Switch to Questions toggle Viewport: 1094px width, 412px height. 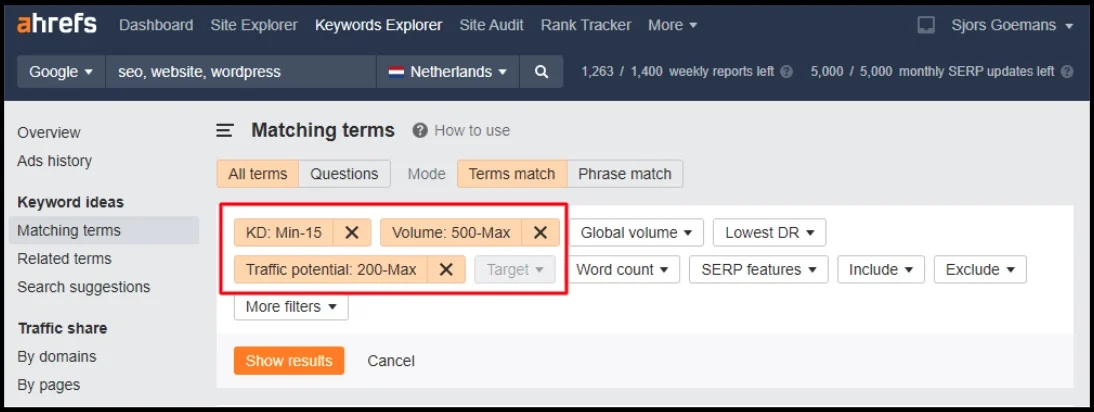[345, 174]
